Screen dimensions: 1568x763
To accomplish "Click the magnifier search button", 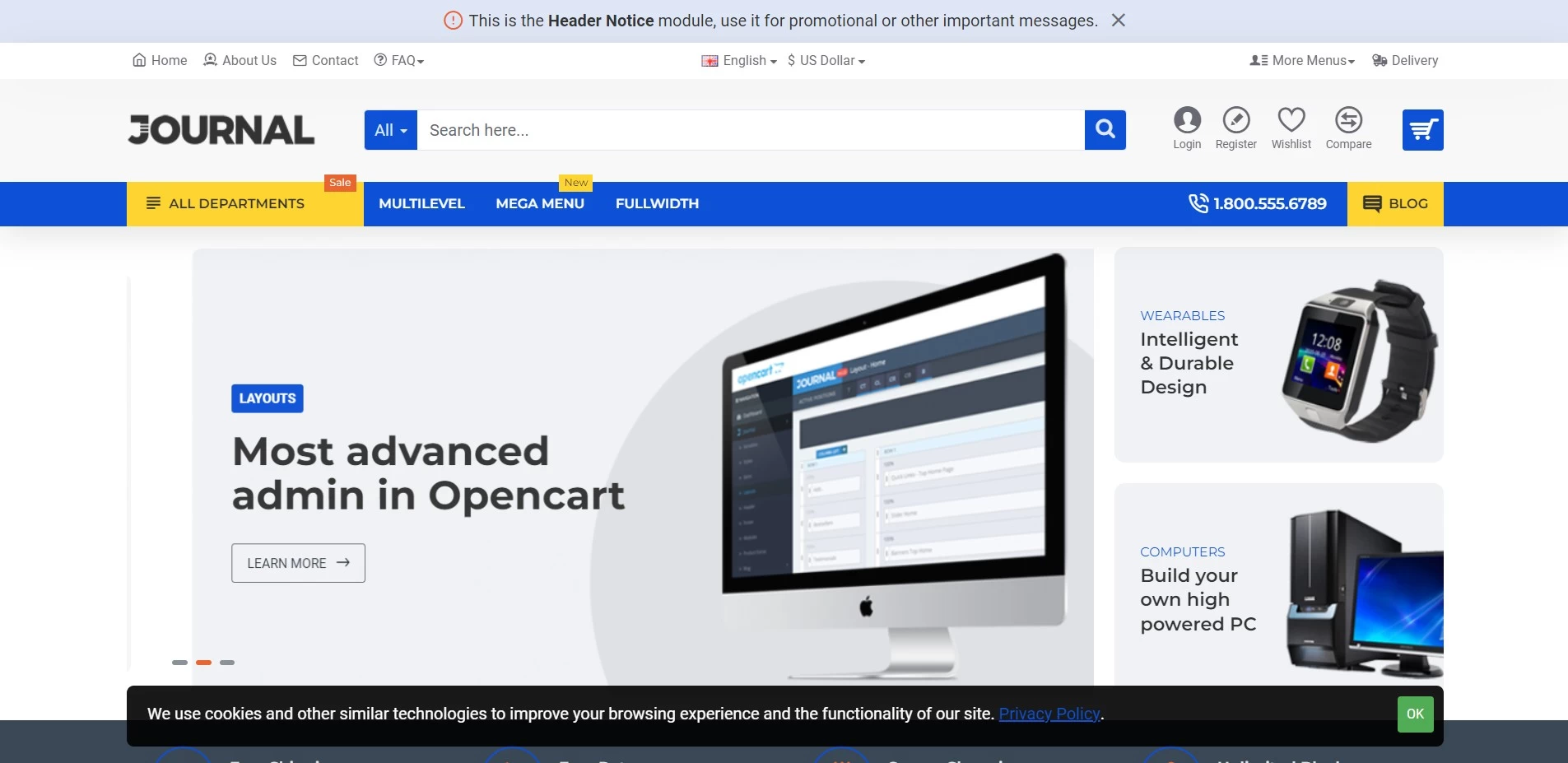I will [x=1105, y=130].
